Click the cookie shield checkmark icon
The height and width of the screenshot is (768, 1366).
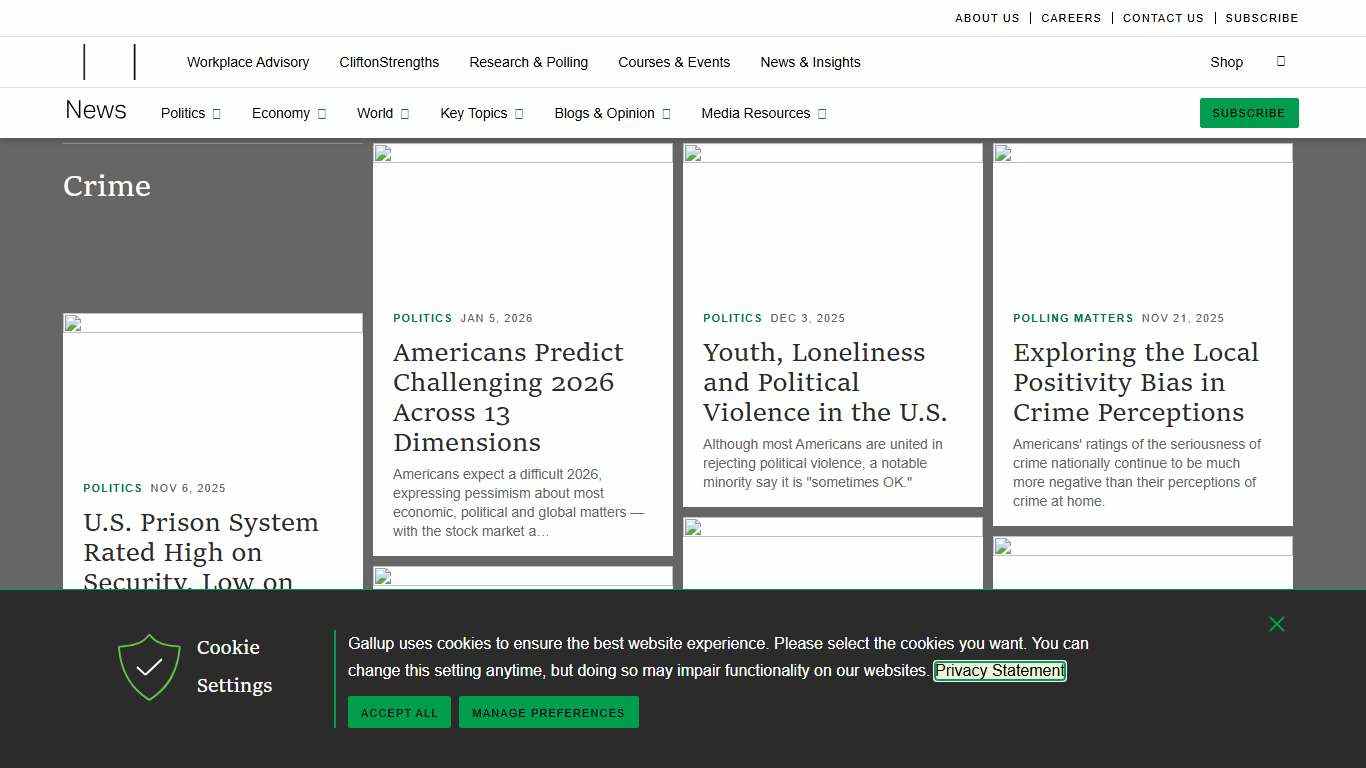pyautogui.click(x=148, y=667)
